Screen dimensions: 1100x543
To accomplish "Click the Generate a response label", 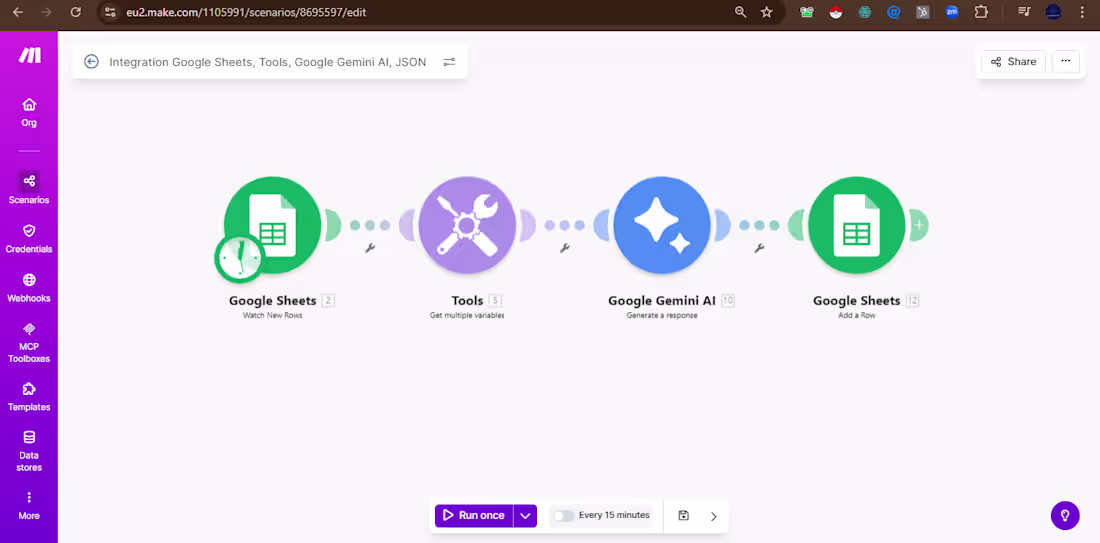I will click(662, 316).
